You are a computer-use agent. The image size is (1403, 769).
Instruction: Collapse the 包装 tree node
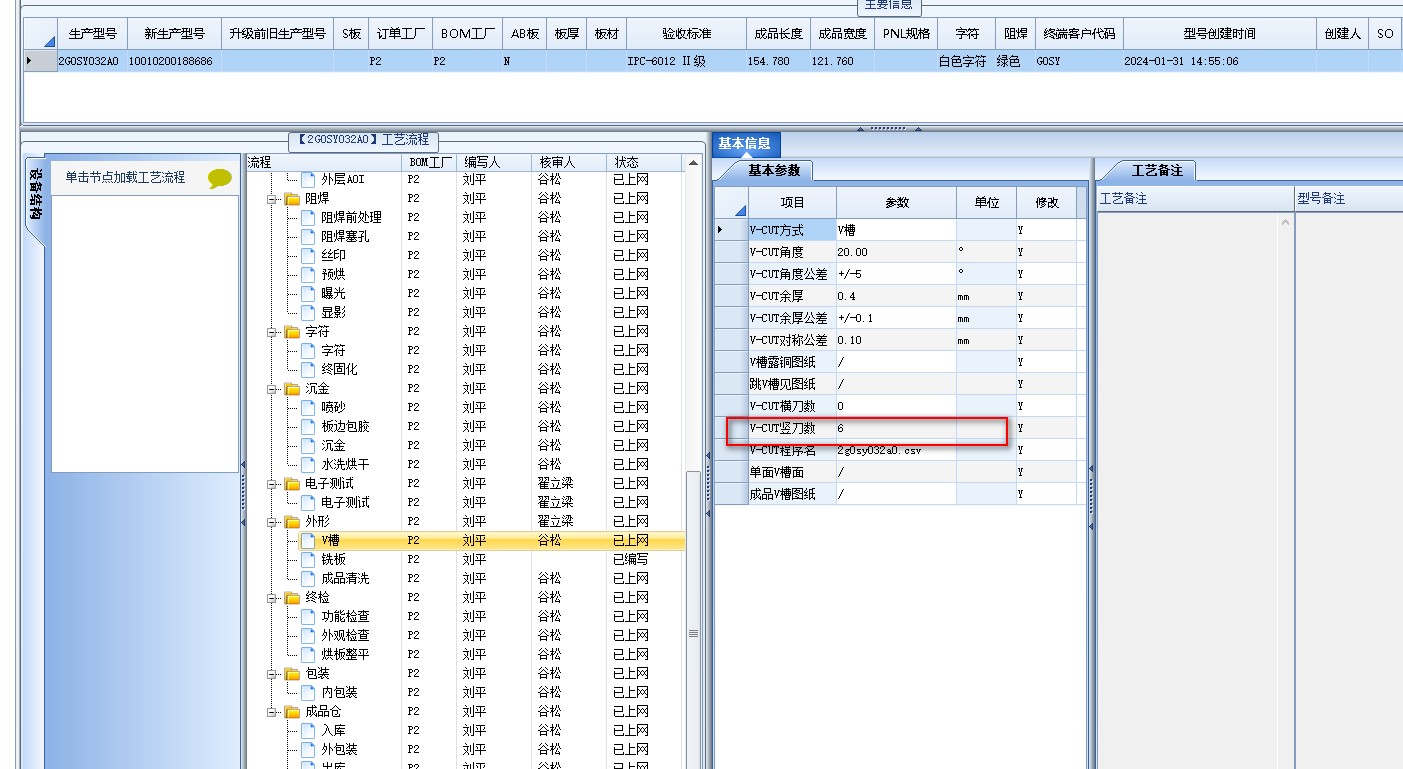point(271,673)
